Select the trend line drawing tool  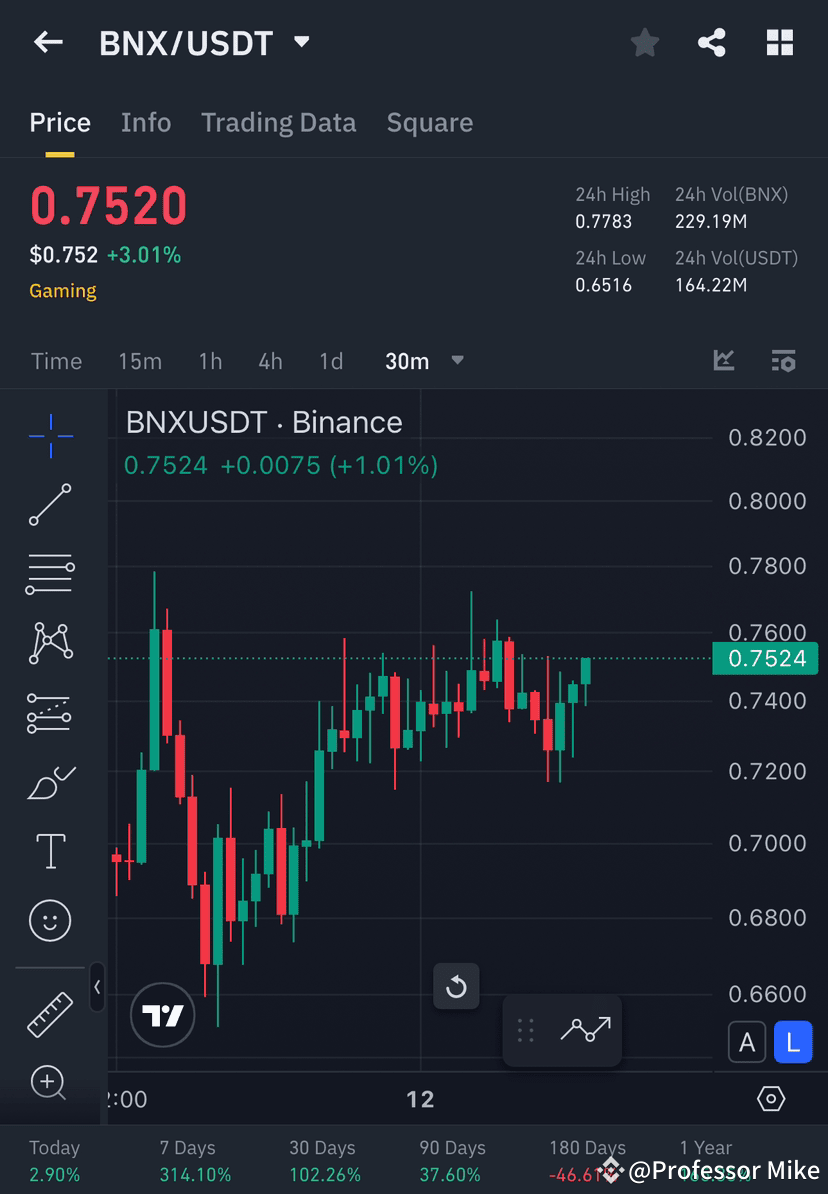click(x=50, y=505)
